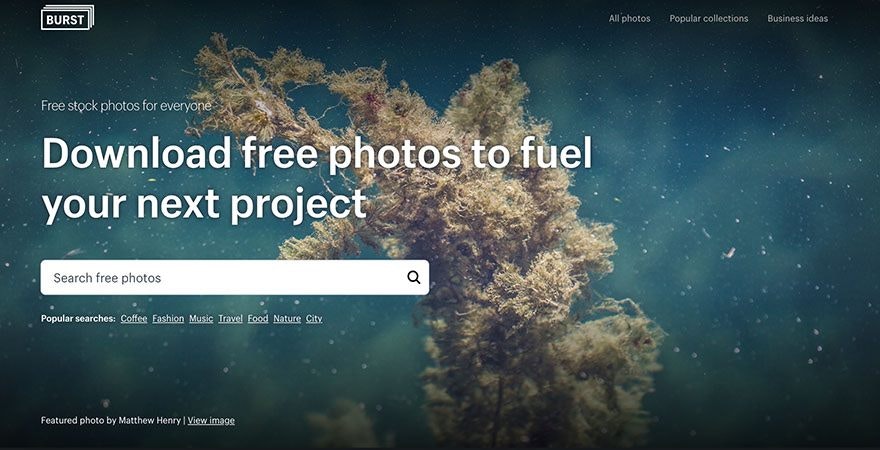Choose the Music popular search link
This screenshot has height=450, width=880.
point(201,318)
